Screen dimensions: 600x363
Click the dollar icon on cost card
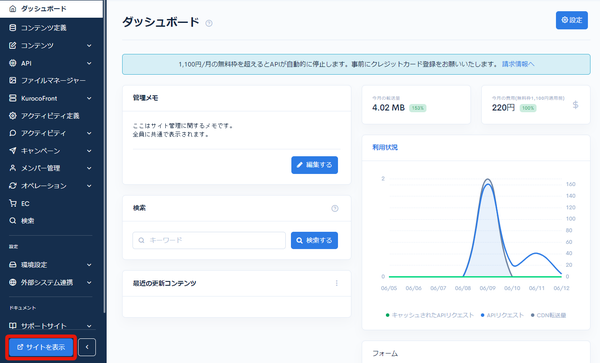click(576, 105)
